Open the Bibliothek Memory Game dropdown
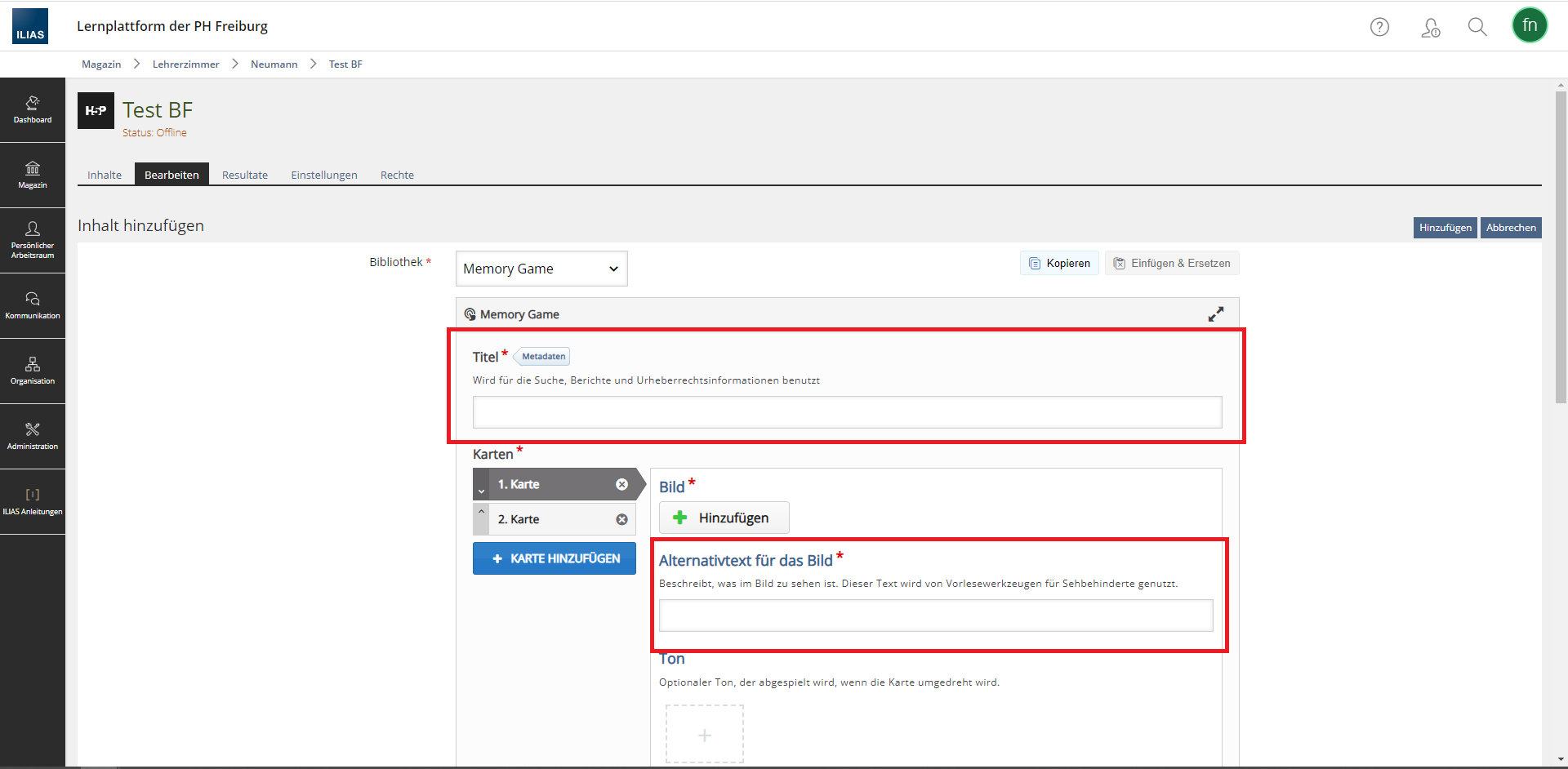This screenshot has height=769, width=1568. click(541, 269)
